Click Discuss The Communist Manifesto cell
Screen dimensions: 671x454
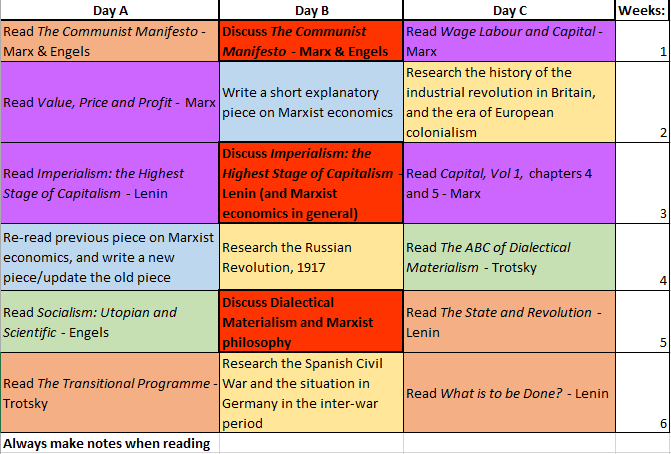311,41
